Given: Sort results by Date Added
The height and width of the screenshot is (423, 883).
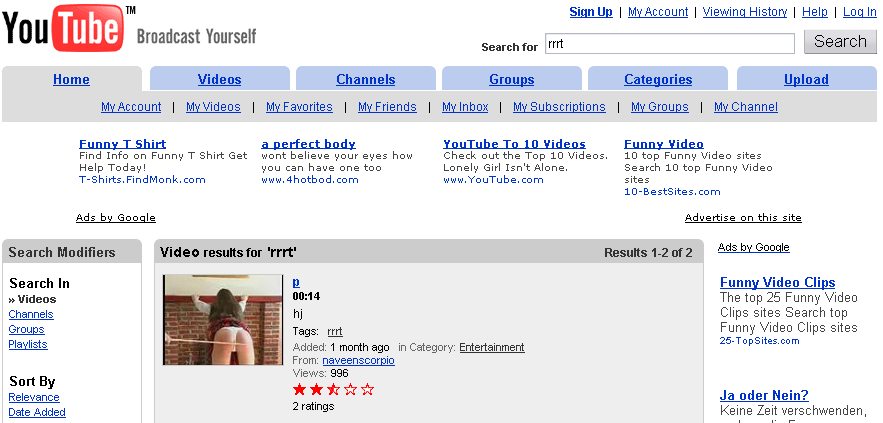Looking at the screenshot, I should tap(37, 412).
